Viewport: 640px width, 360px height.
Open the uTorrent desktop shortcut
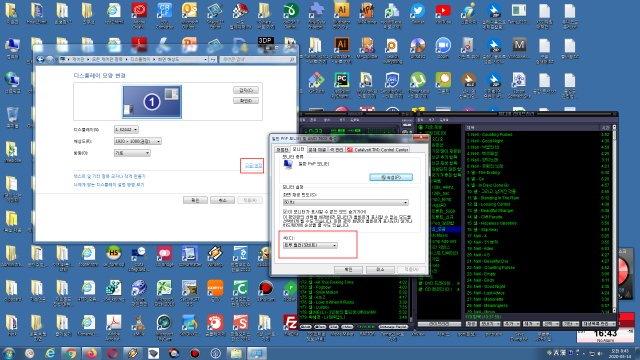418,84
